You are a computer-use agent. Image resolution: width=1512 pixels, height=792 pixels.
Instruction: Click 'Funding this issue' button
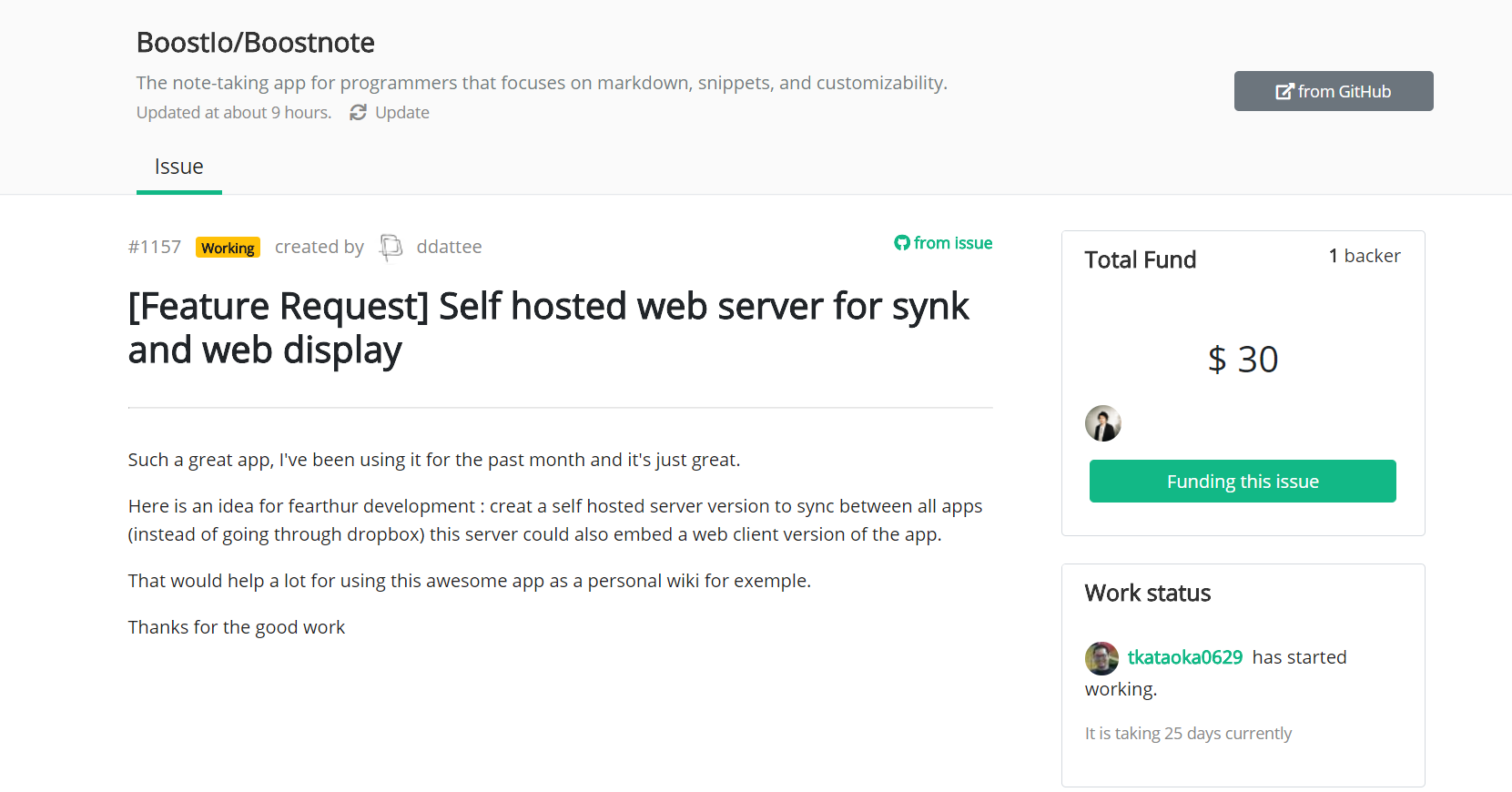pyautogui.click(x=1243, y=481)
